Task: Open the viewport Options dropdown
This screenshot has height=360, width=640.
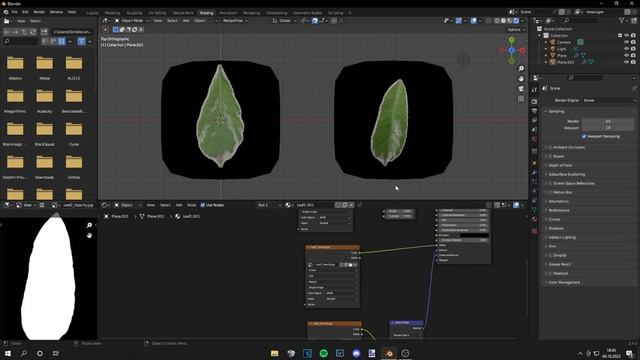Action: click(516, 29)
